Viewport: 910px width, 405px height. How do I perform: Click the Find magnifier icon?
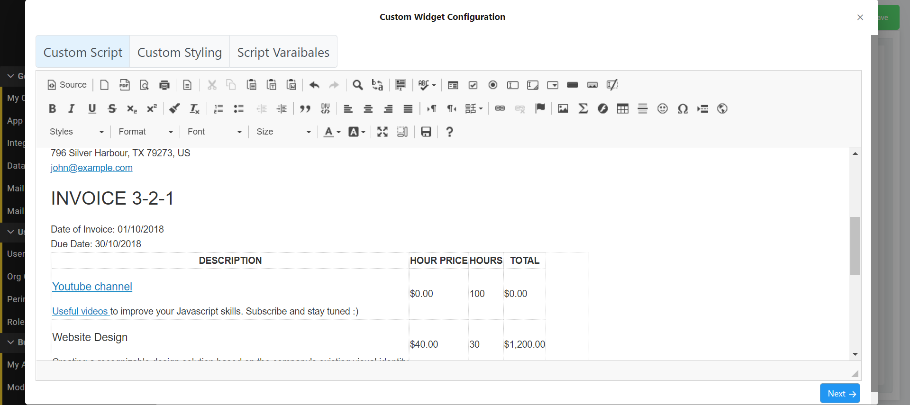click(357, 85)
